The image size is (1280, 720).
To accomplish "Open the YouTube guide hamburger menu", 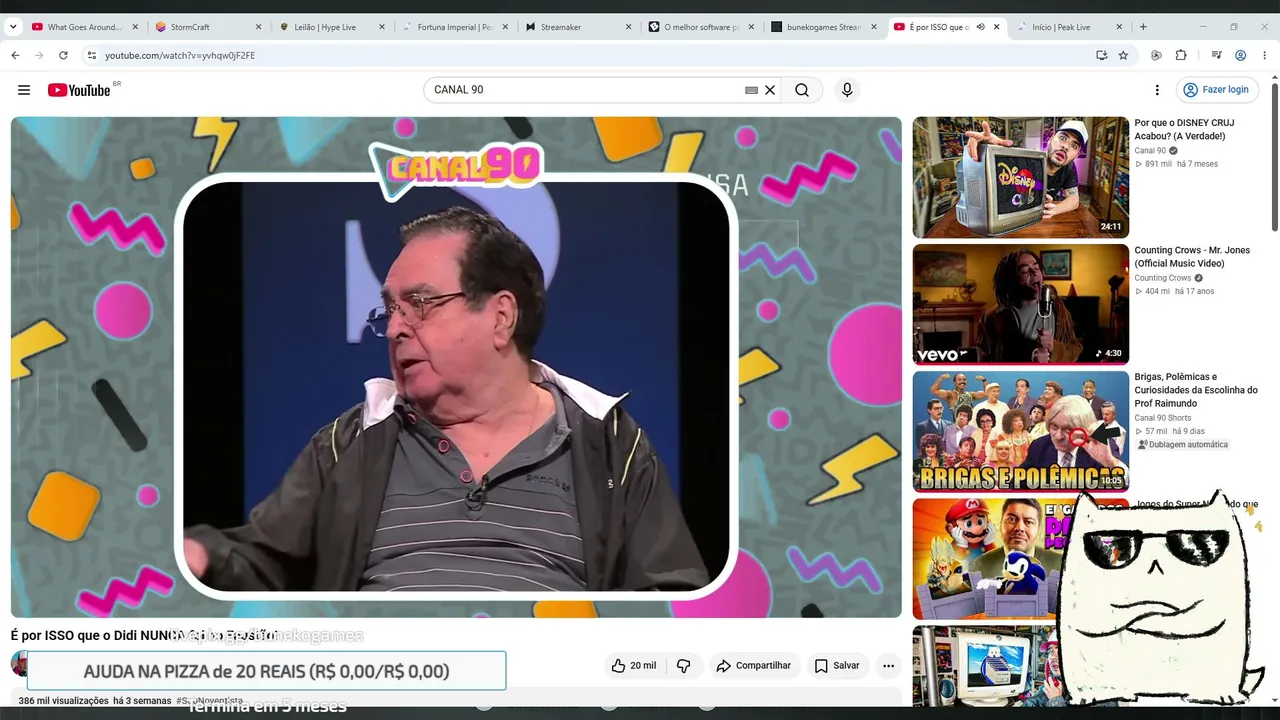I will (24, 90).
